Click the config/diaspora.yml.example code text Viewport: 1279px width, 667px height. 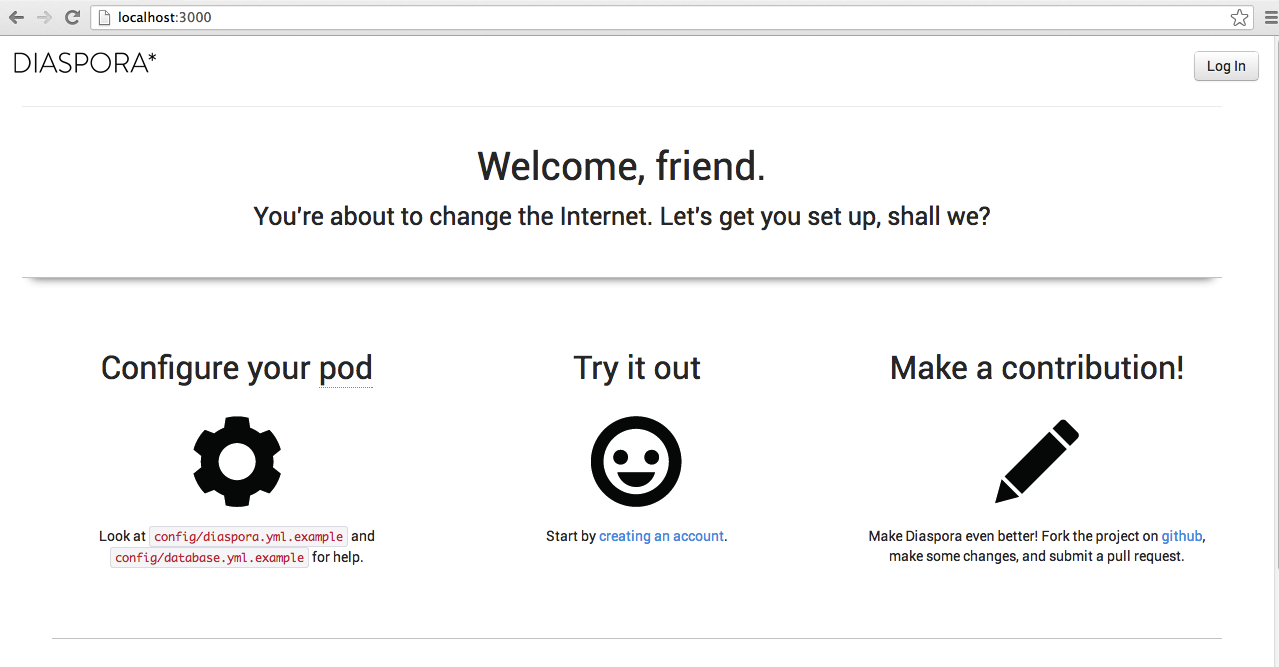248,536
